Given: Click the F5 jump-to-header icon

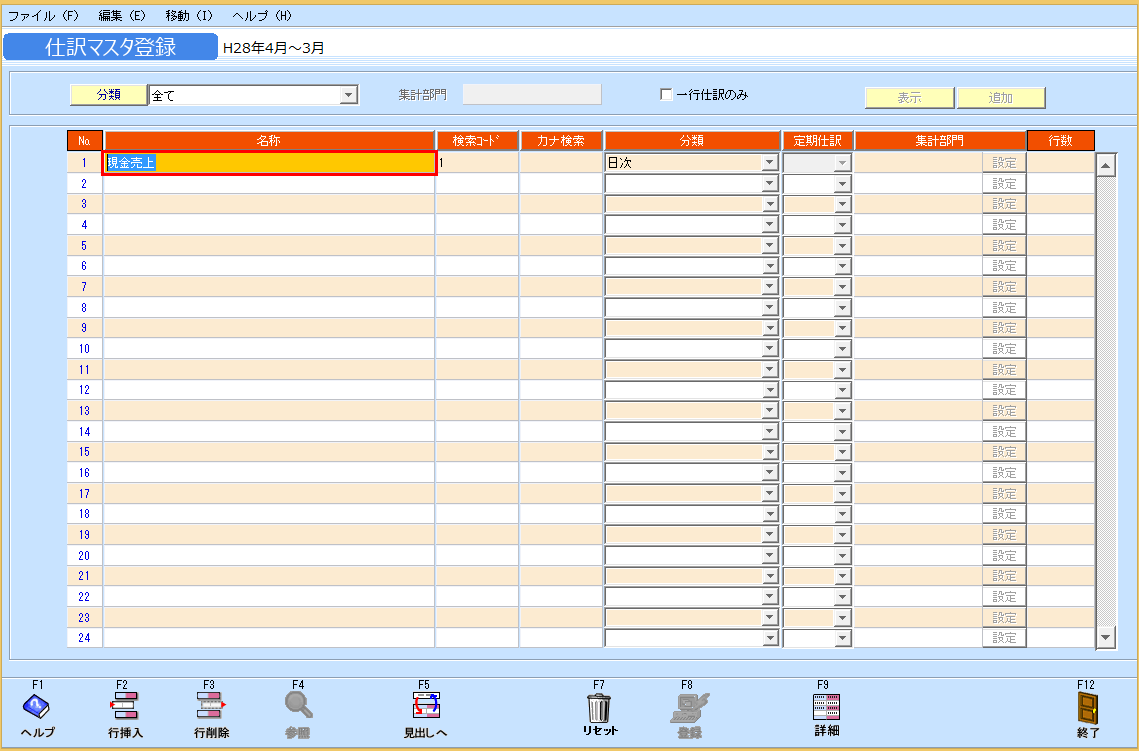Looking at the screenshot, I should (424, 707).
